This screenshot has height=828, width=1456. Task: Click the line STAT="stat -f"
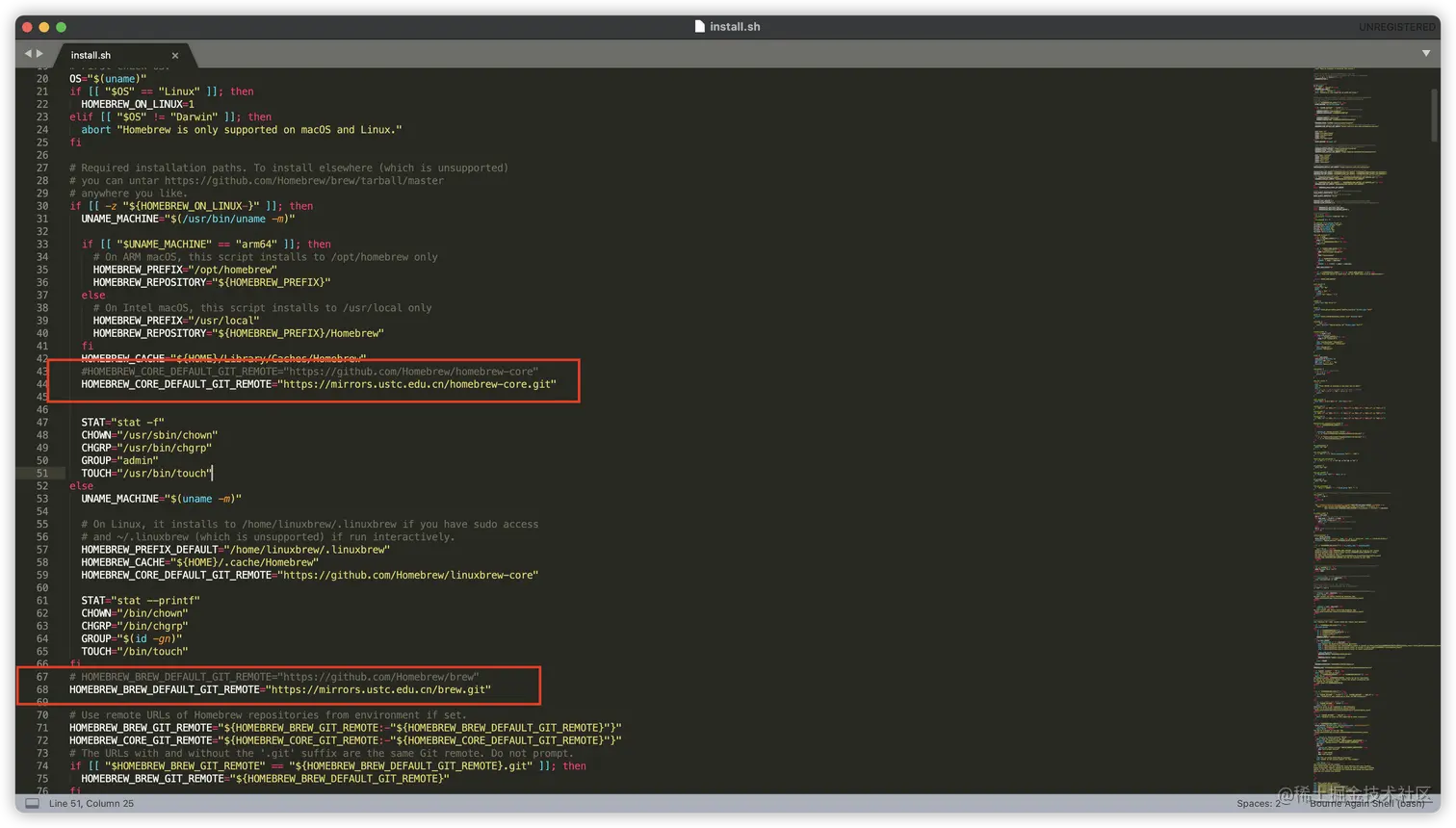click(x=122, y=423)
